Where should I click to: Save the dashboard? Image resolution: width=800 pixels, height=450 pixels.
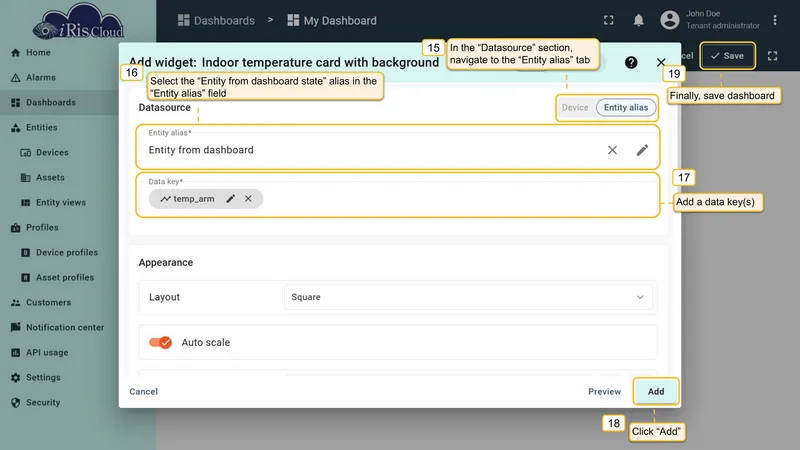(728, 56)
